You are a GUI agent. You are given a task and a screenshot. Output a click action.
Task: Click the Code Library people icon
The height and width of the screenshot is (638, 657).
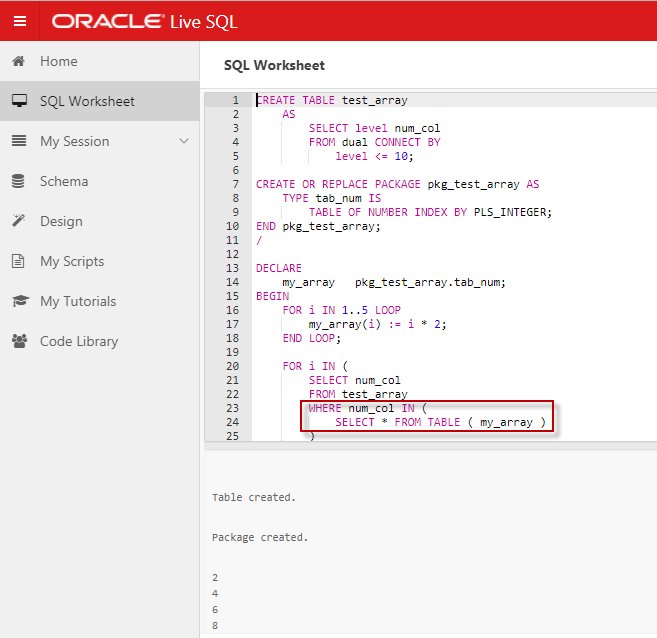pyautogui.click(x=19, y=341)
